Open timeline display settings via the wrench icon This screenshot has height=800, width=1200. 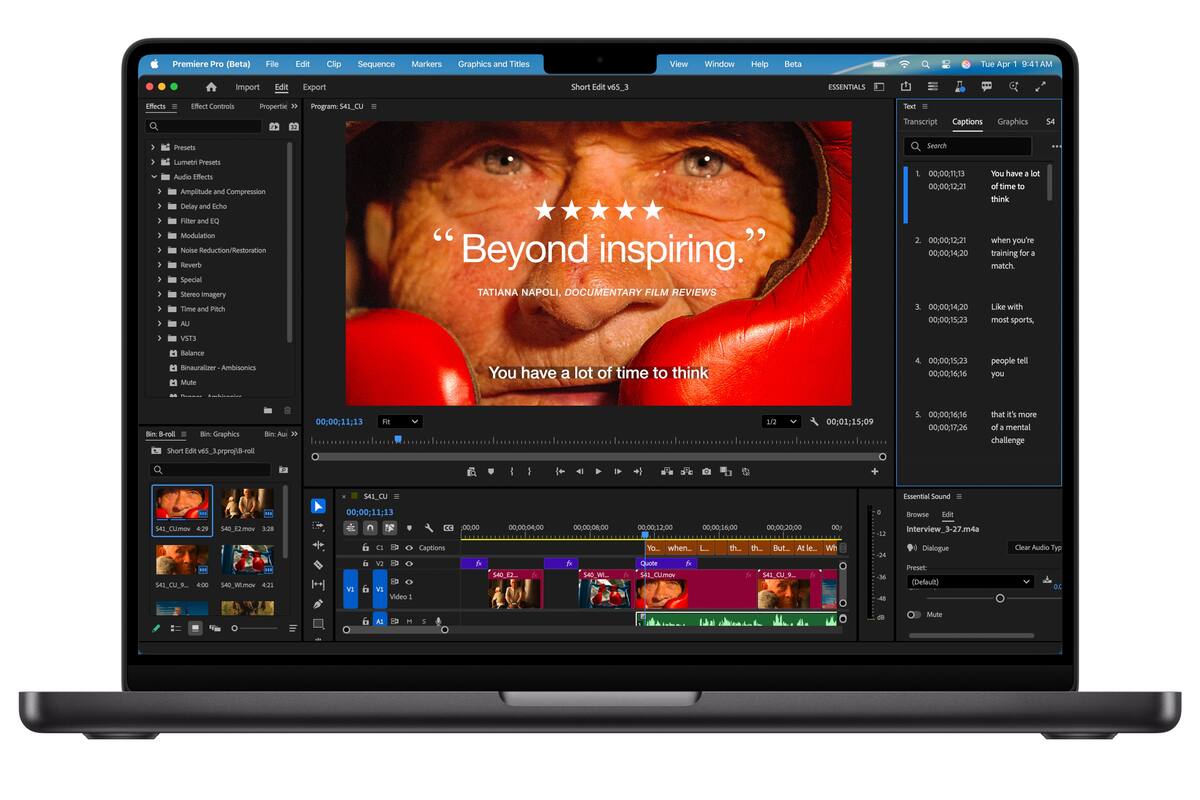point(430,528)
